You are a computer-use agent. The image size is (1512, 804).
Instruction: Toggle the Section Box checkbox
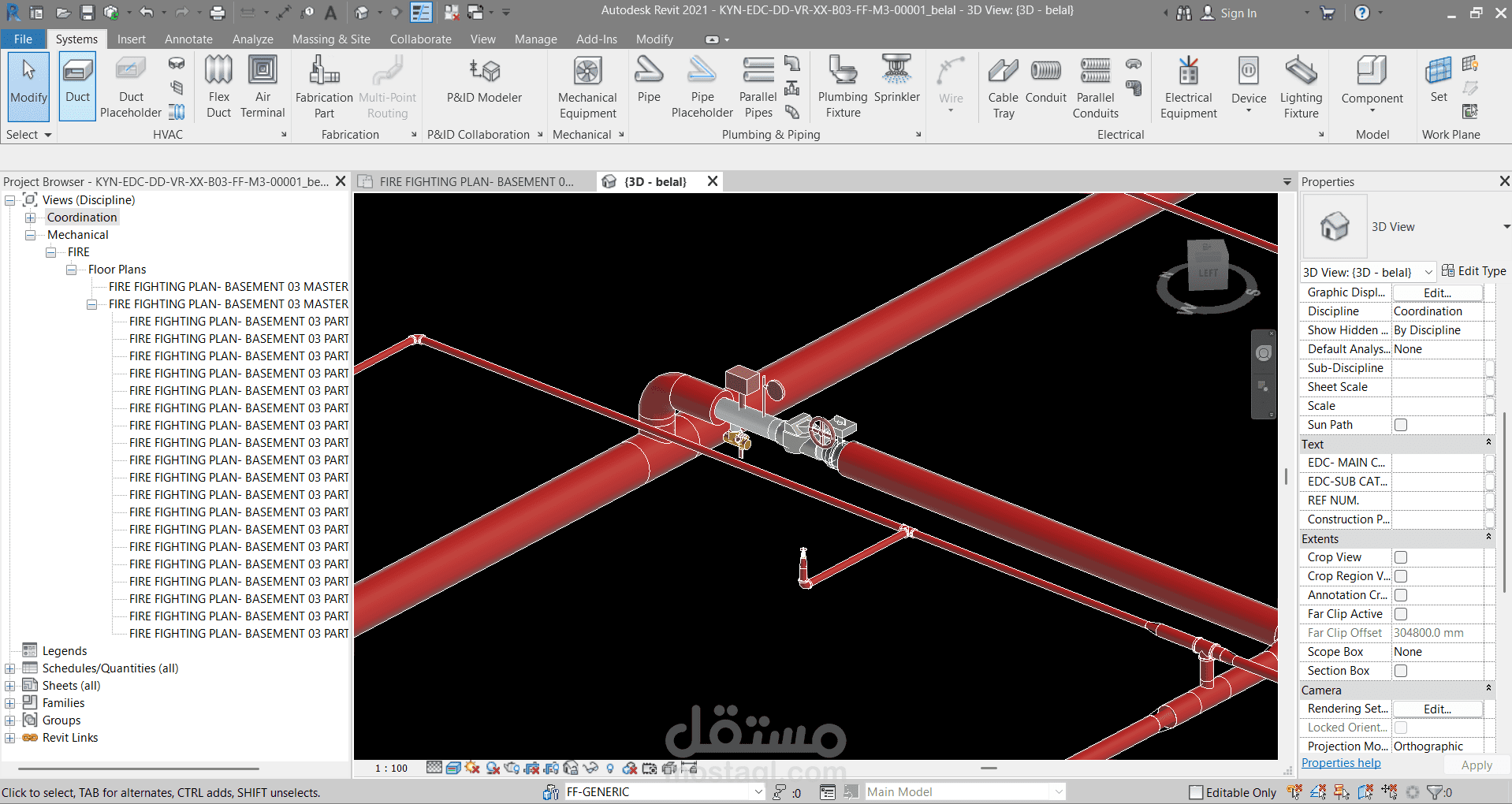[1401, 671]
